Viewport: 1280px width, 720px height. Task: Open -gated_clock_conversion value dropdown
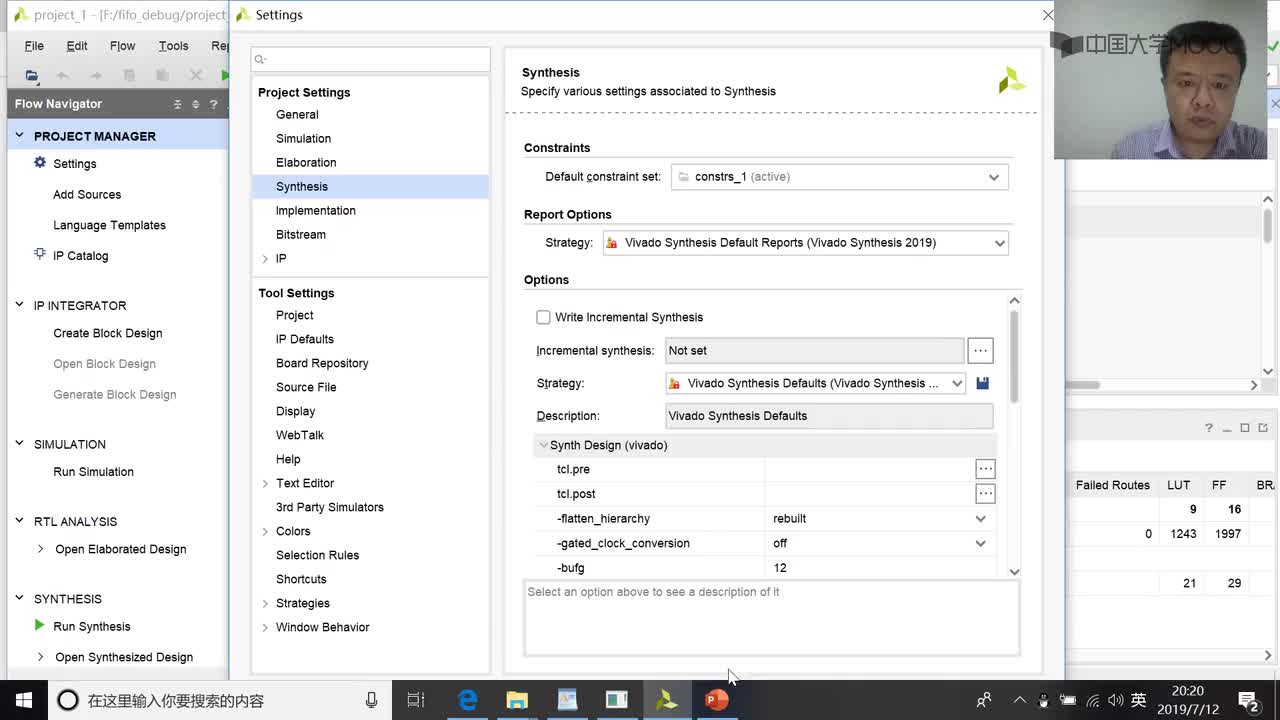point(980,543)
